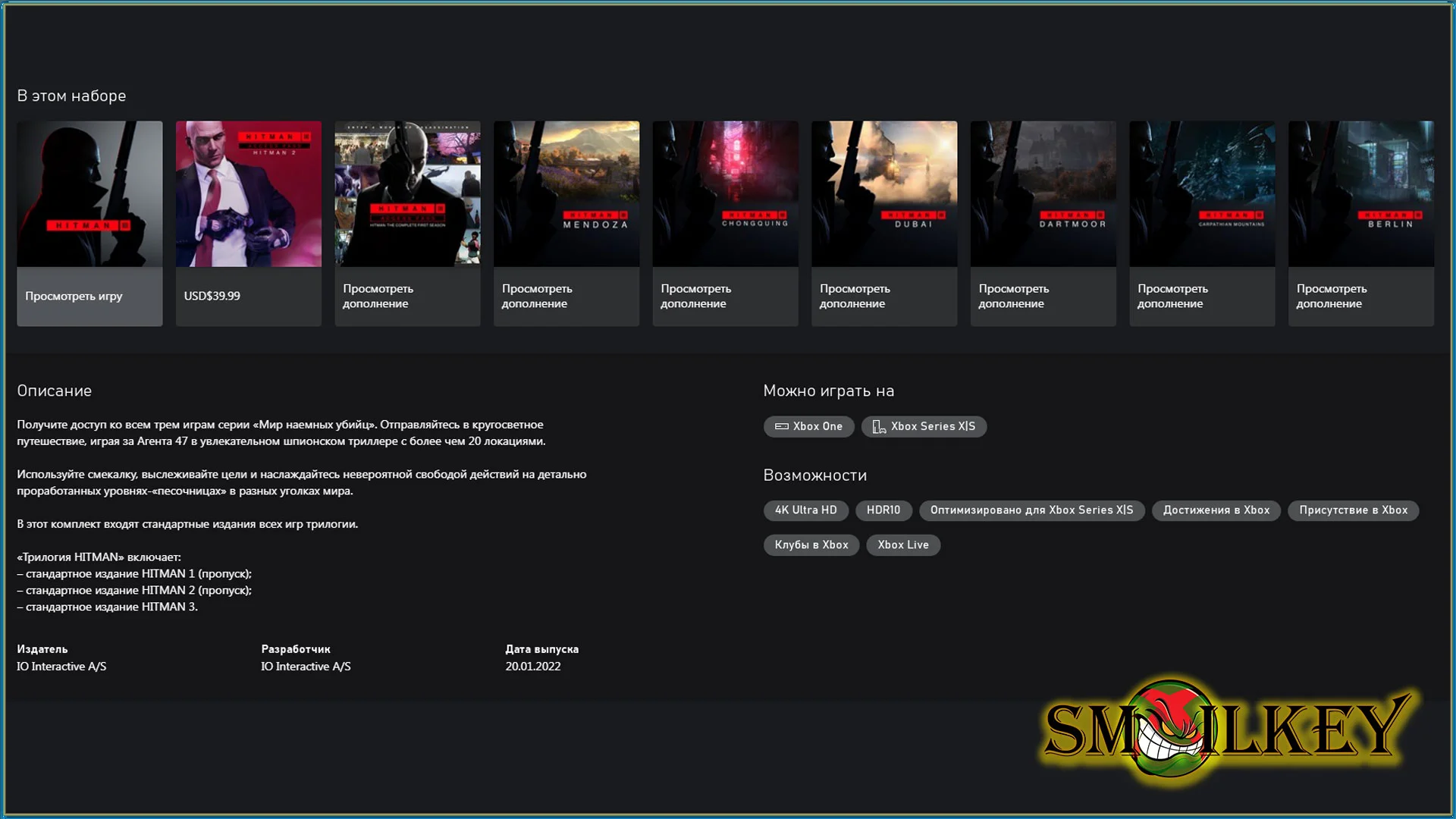Click line 'стандартное издание HITMAN 2 (пропуск);'
The image size is (1456, 819).
[x=134, y=591]
